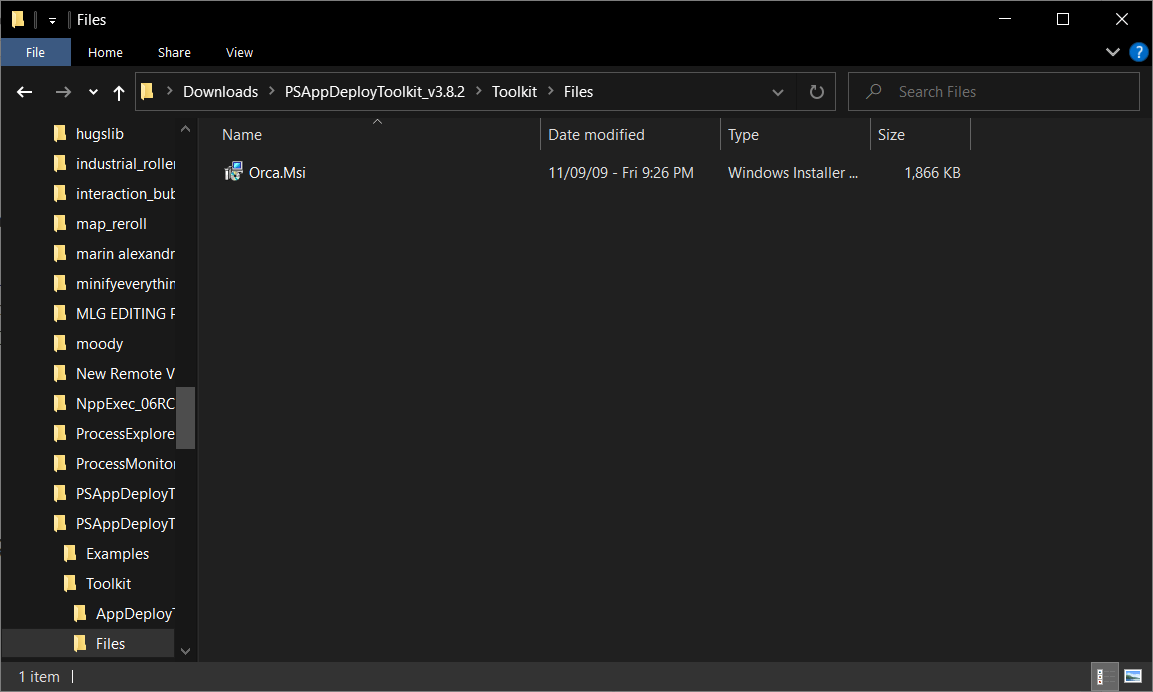The height and width of the screenshot is (692, 1153).
Task: Go up one folder level
Action: pyautogui.click(x=118, y=92)
